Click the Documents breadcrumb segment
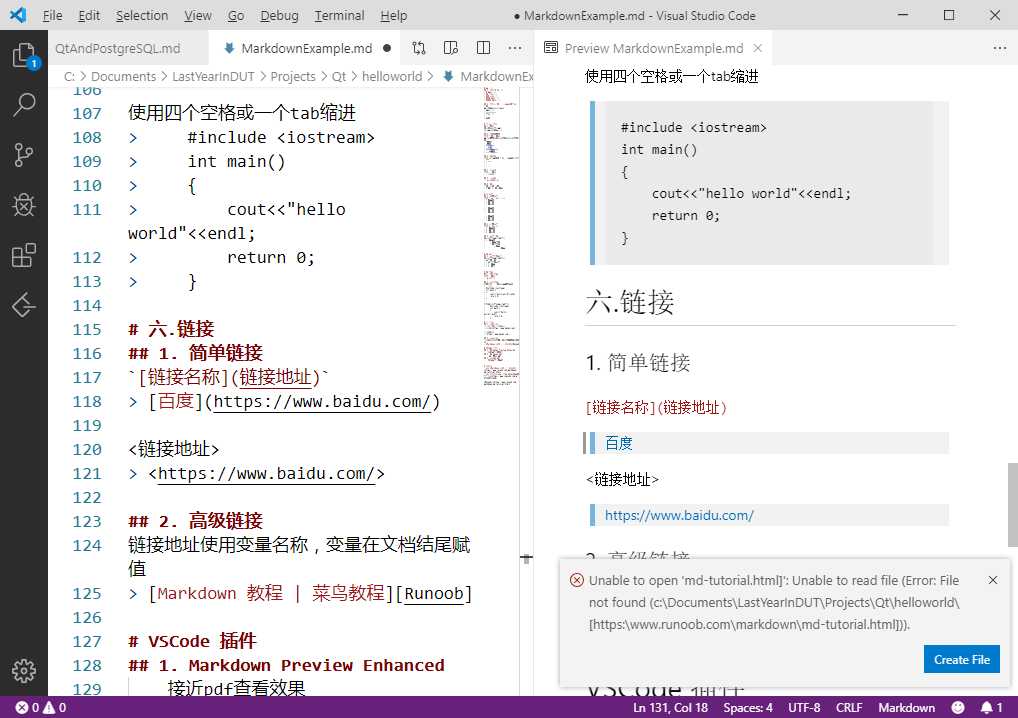The height and width of the screenshot is (718, 1018). pos(123,77)
